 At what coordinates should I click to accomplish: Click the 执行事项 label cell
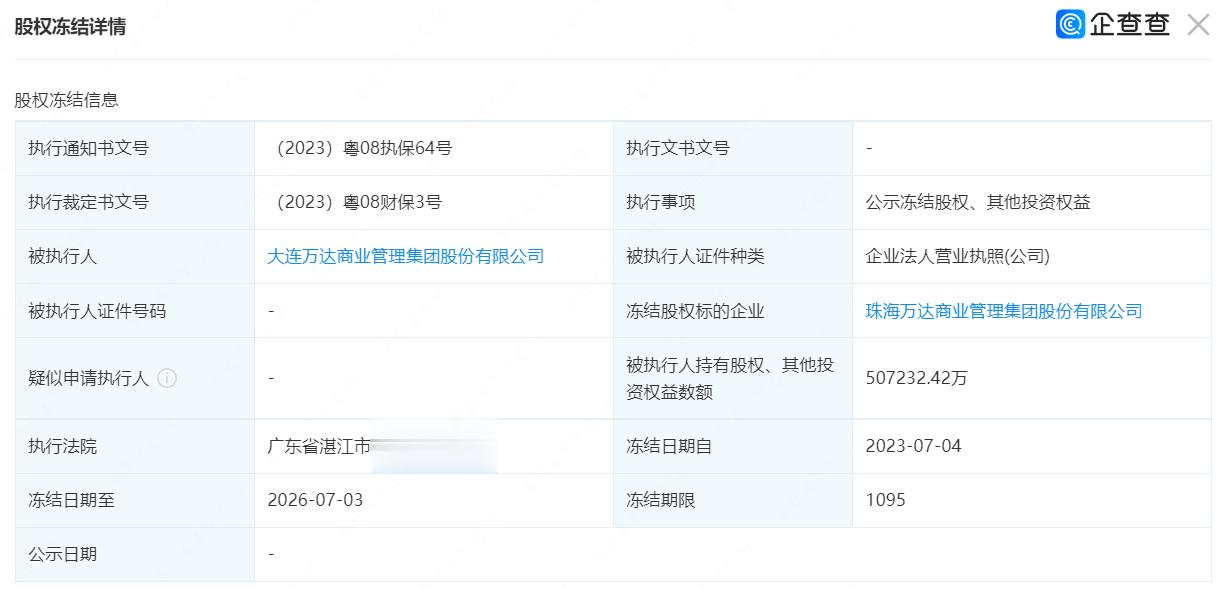tap(733, 202)
